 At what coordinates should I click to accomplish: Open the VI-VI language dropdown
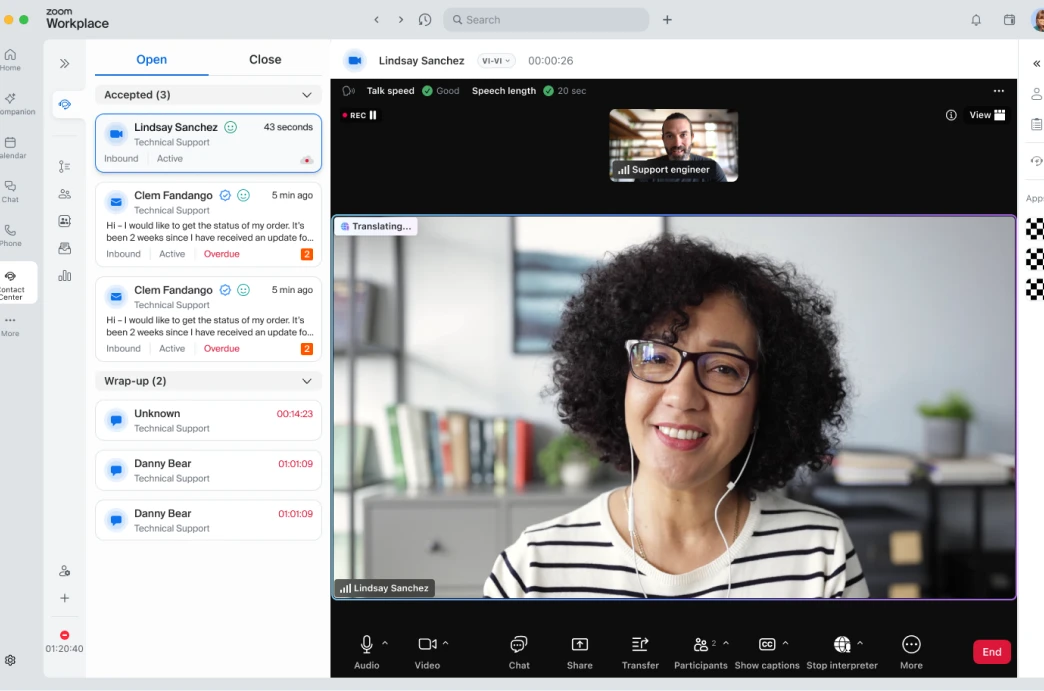496,61
